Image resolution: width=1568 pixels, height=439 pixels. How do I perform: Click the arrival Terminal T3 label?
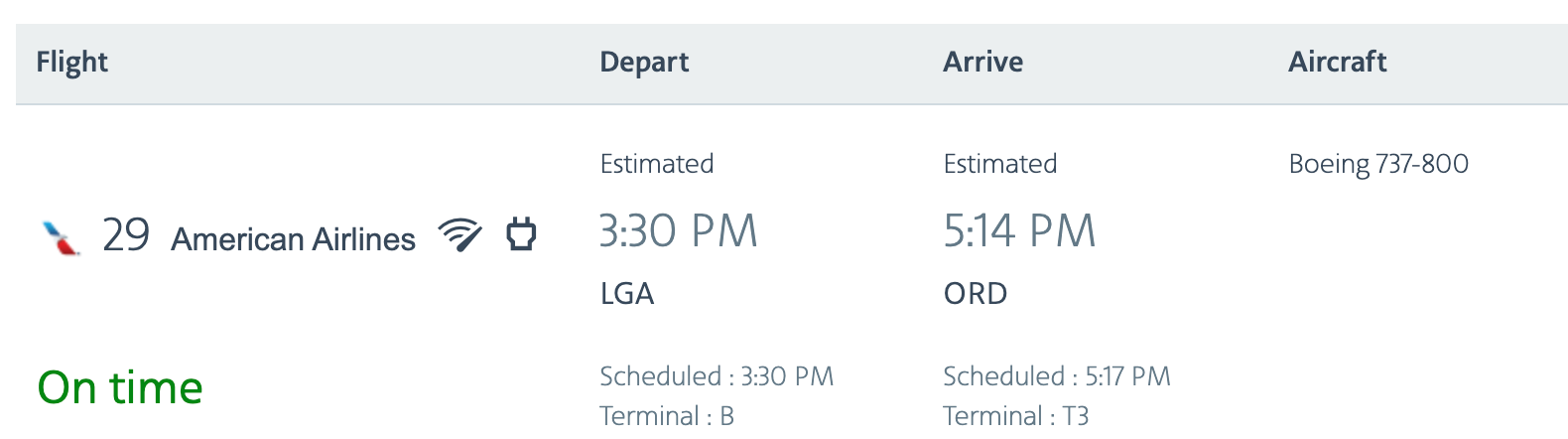click(x=1016, y=416)
